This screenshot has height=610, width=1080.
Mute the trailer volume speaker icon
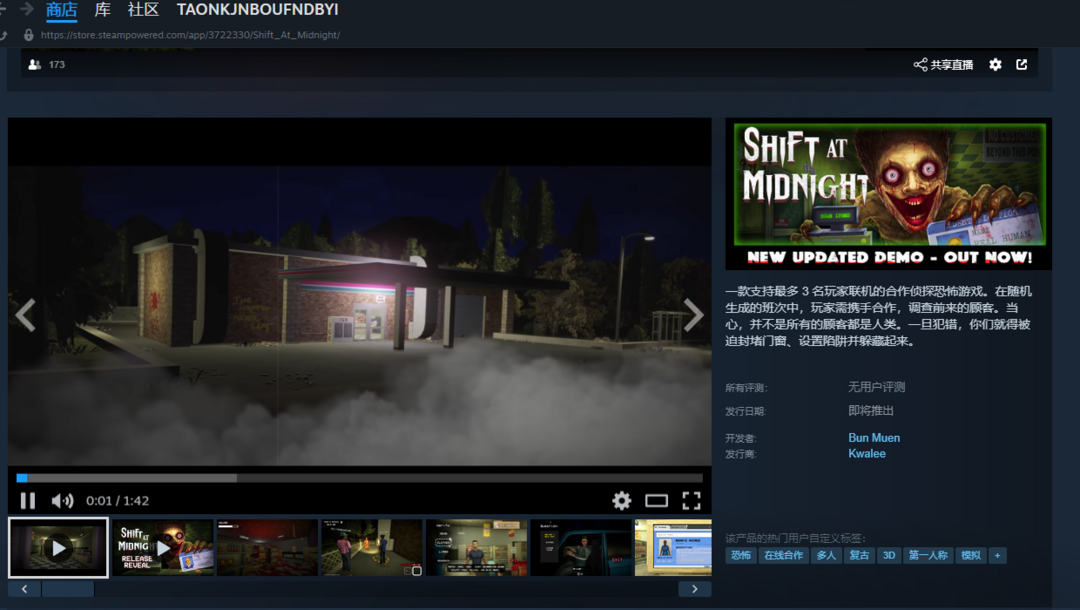point(62,501)
